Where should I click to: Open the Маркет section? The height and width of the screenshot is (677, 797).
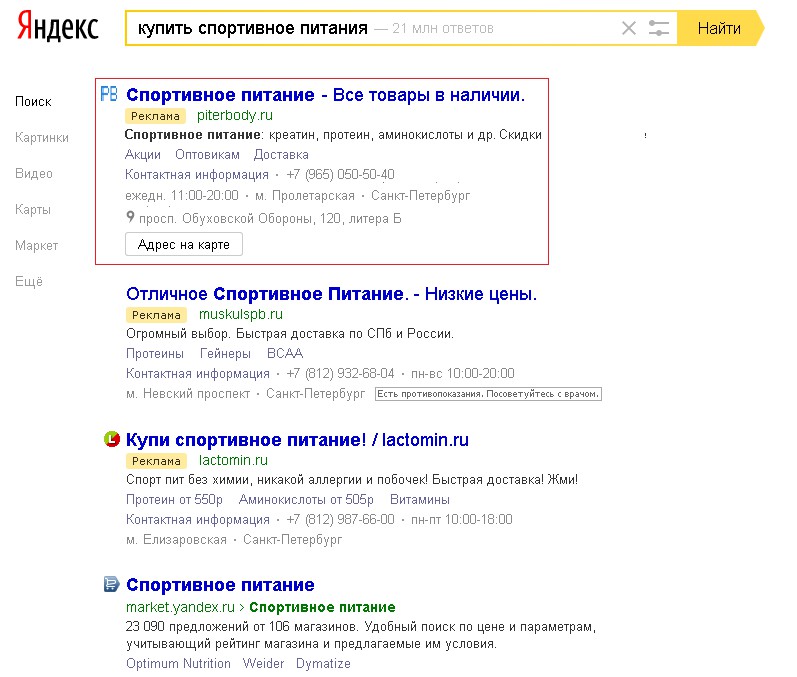tap(37, 246)
